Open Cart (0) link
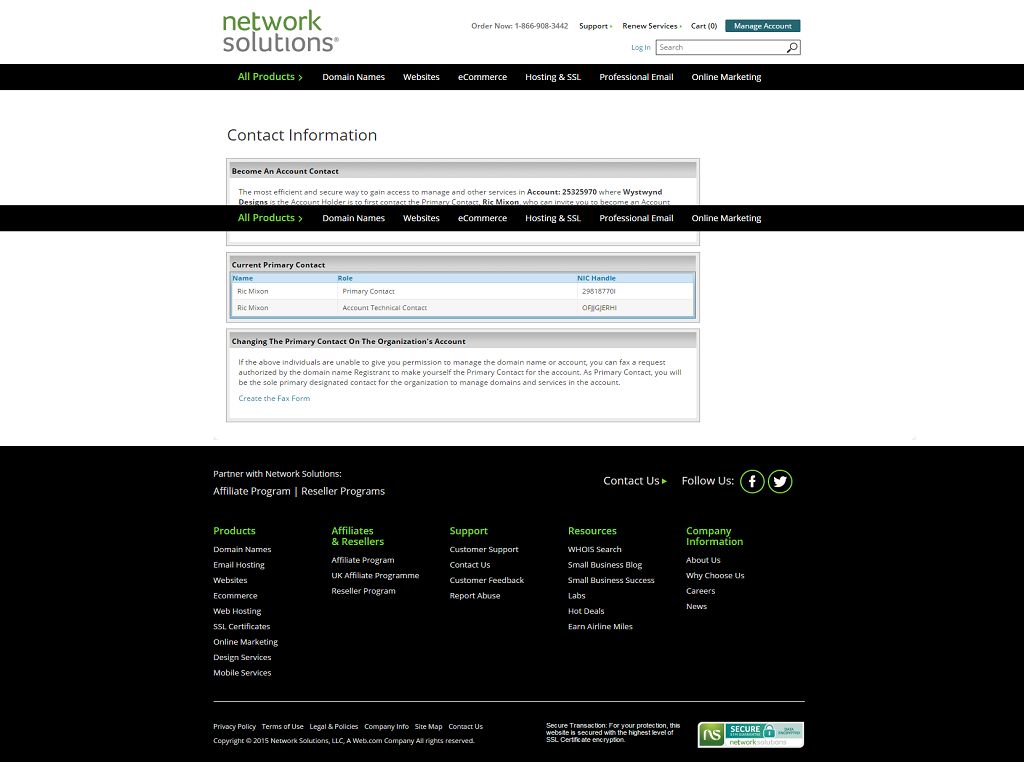The width and height of the screenshot is (1024, 768). [704, 26]
